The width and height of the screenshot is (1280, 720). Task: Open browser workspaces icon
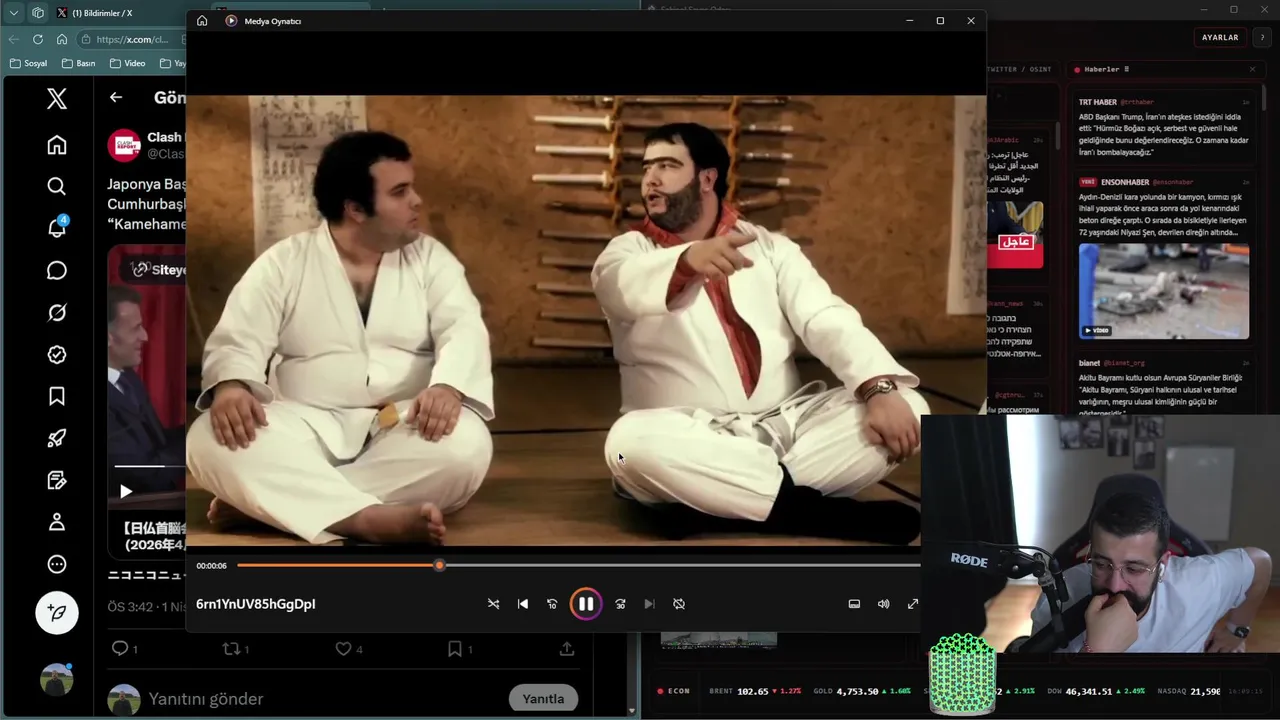click(38, 13)
